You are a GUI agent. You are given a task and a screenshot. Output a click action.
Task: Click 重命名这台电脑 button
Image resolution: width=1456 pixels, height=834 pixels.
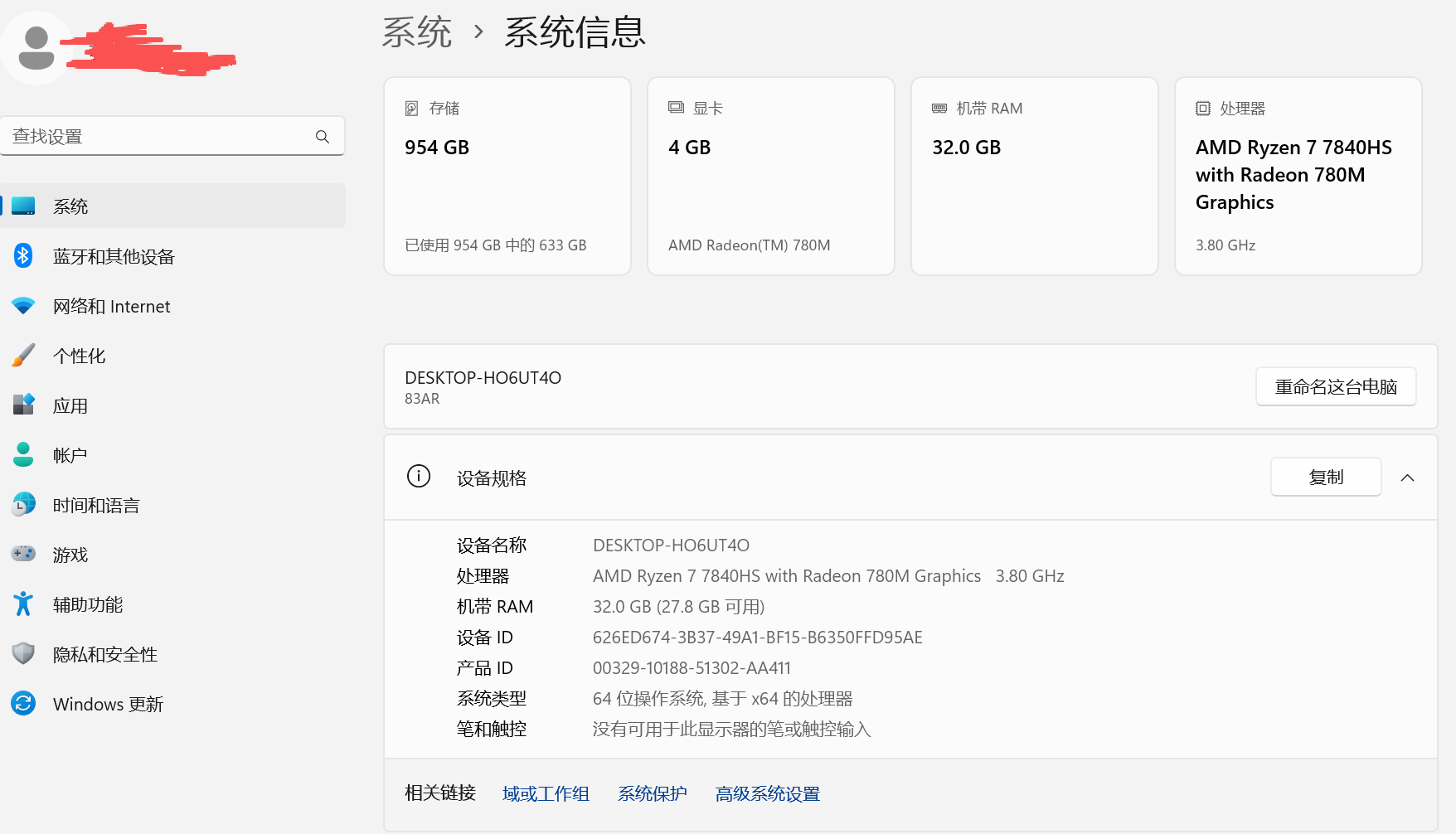point(1336,386)
